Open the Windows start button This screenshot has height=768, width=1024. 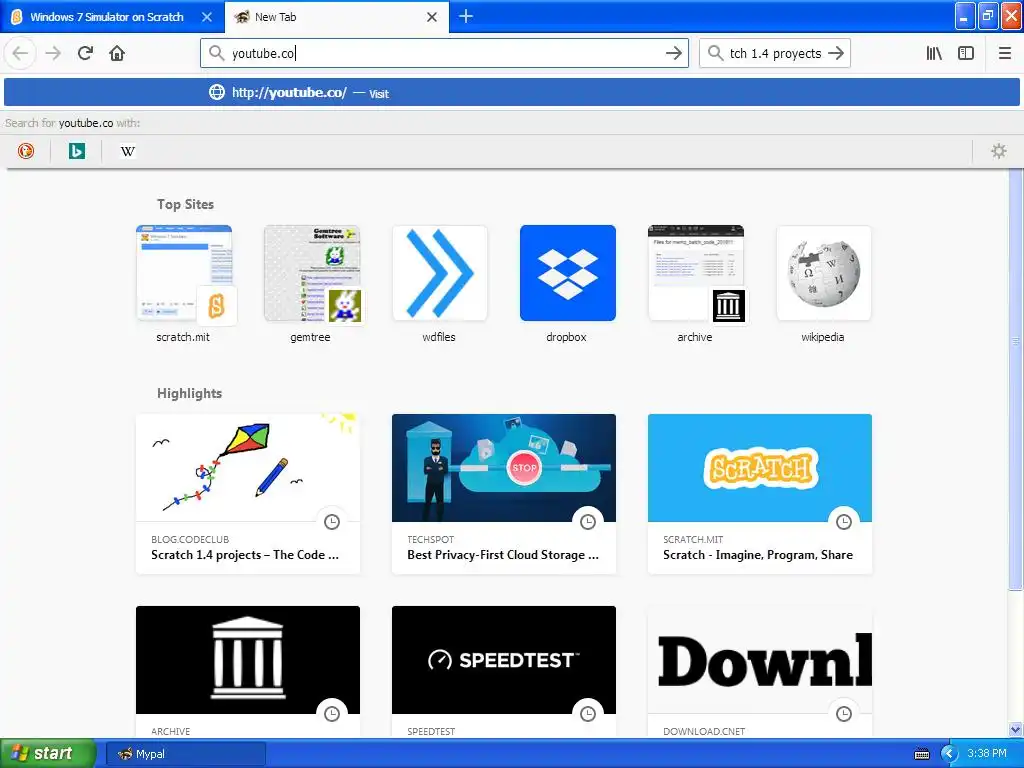[48, 753]
